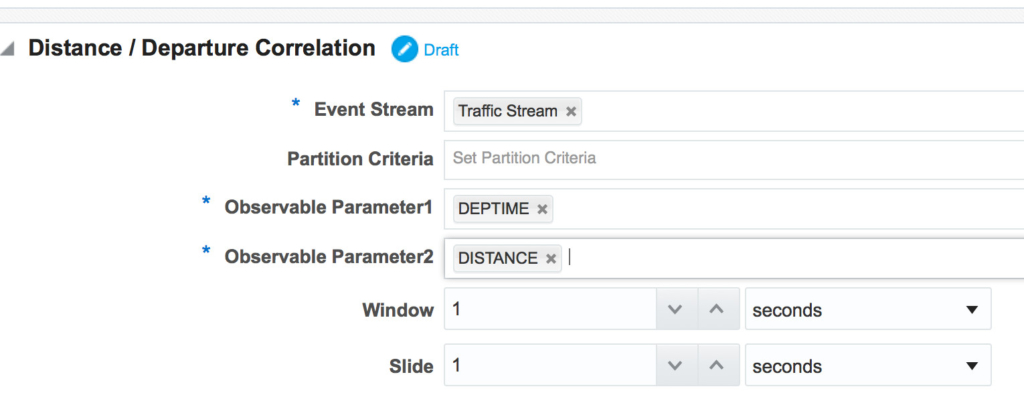Open the Slide seconds unit dropdown
Screen dimensions: 1024x403
tap(868, 365)
